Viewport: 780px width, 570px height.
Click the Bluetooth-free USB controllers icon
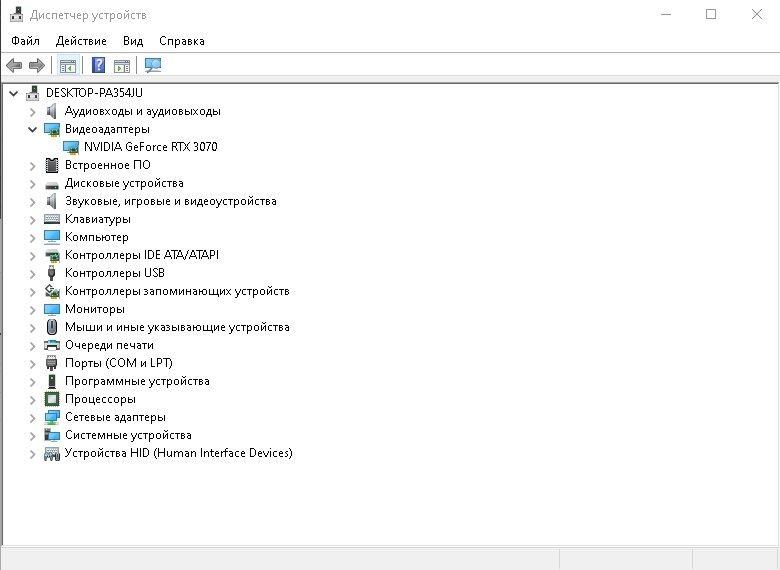pyautogui.click(x=52, y=273)
